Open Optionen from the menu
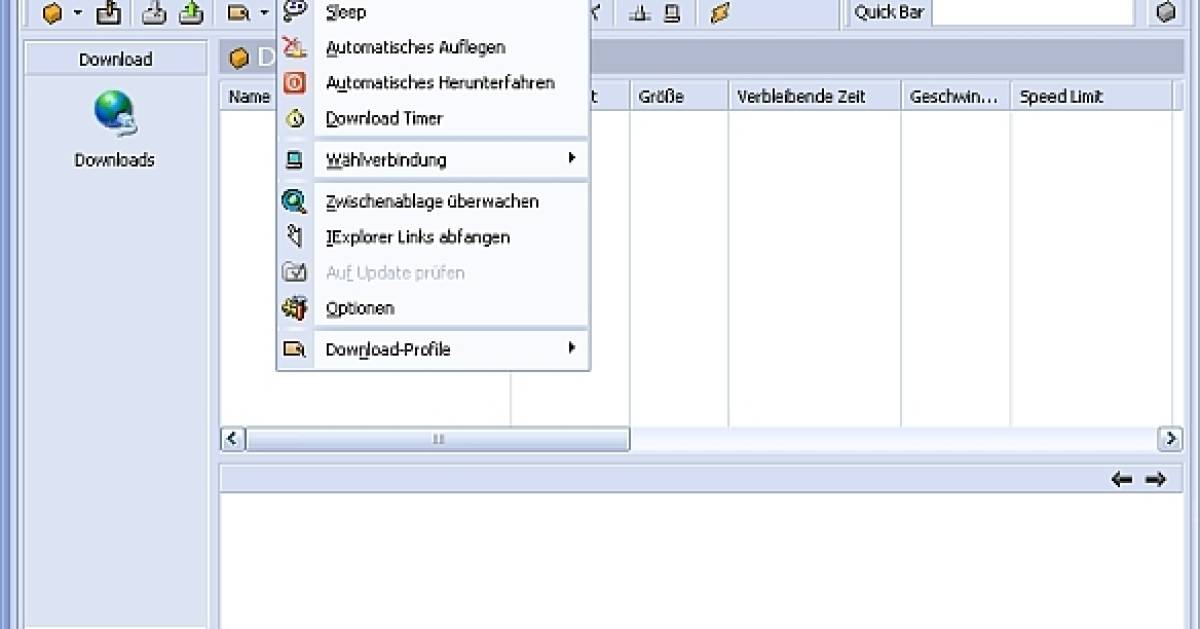 (360, 308)
